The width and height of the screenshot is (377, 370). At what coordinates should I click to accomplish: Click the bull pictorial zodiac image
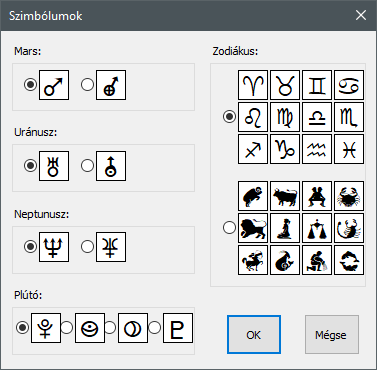pyautogui.click(x=285, y=196)
